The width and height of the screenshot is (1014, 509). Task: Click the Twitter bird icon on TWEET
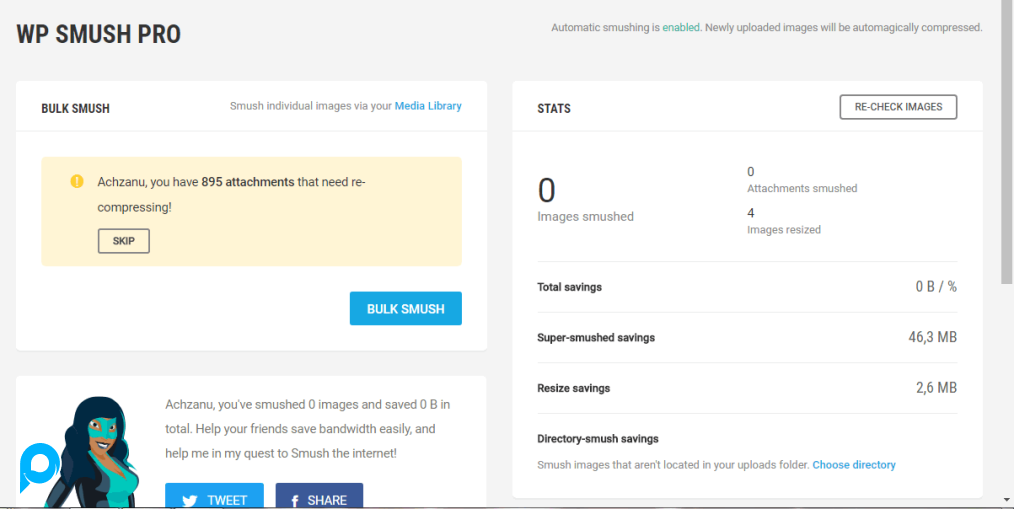pos(189,500)
